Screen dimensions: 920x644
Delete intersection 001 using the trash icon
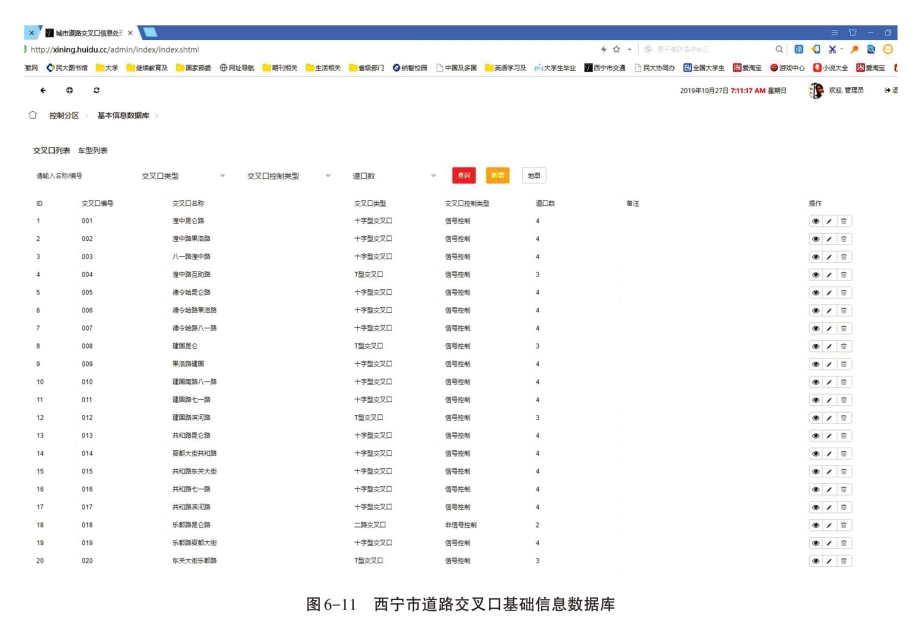[844, 221]
